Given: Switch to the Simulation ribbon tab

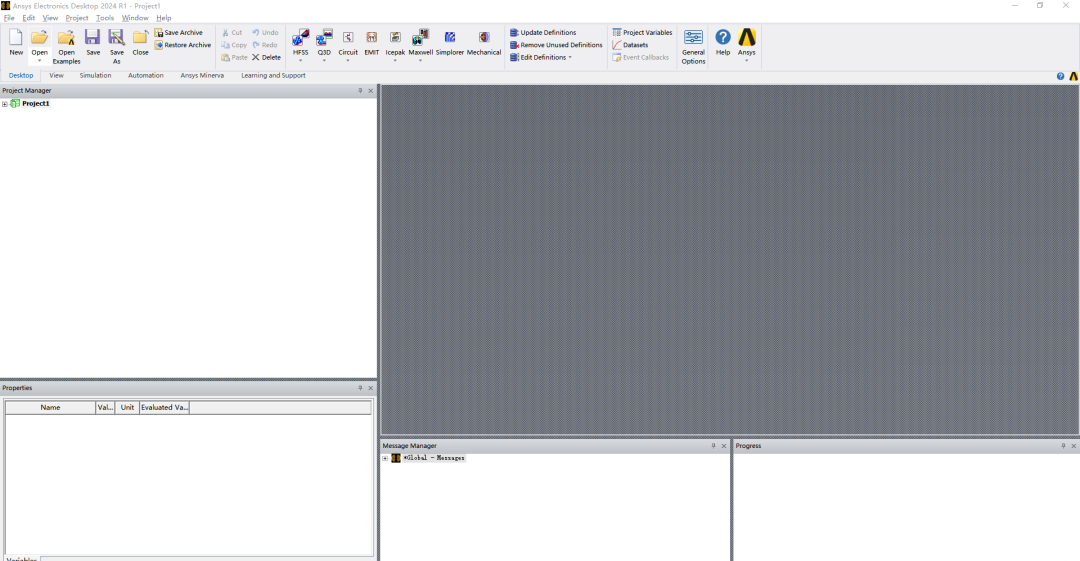Looking at the screenshot, I should tap(95, 75).
